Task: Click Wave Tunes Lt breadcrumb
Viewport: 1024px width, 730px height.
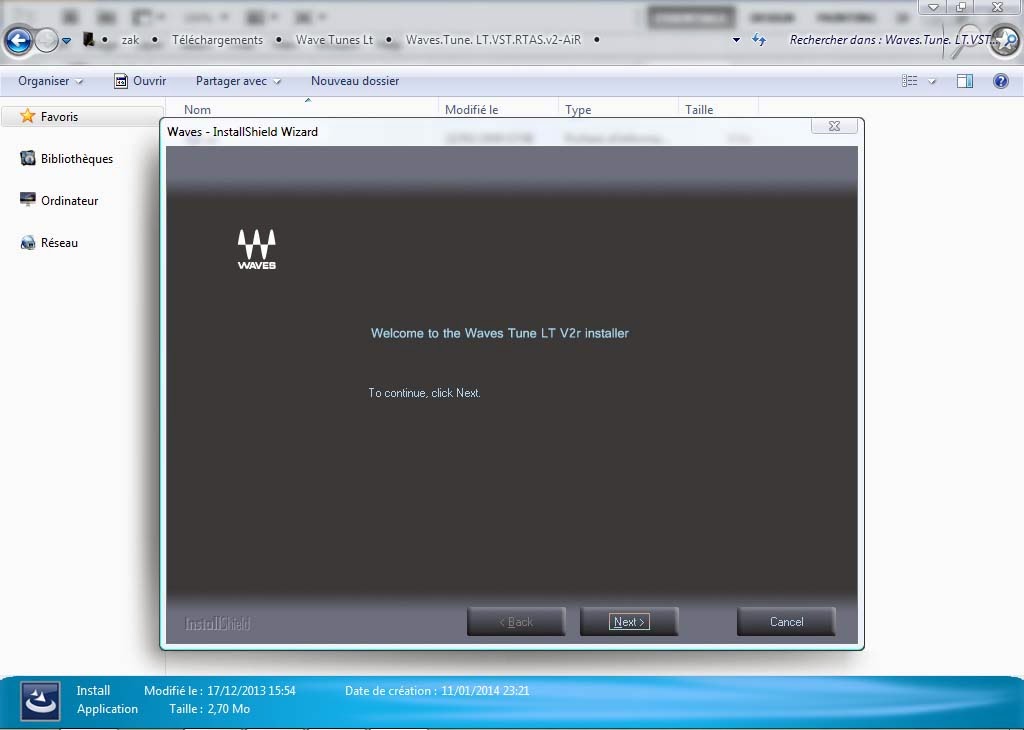Action: 334,40
